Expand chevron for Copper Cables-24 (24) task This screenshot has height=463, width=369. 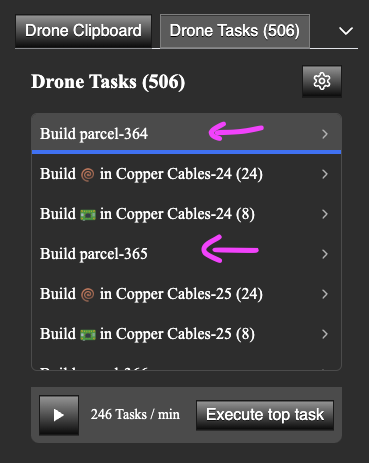(x=325, y=174)
